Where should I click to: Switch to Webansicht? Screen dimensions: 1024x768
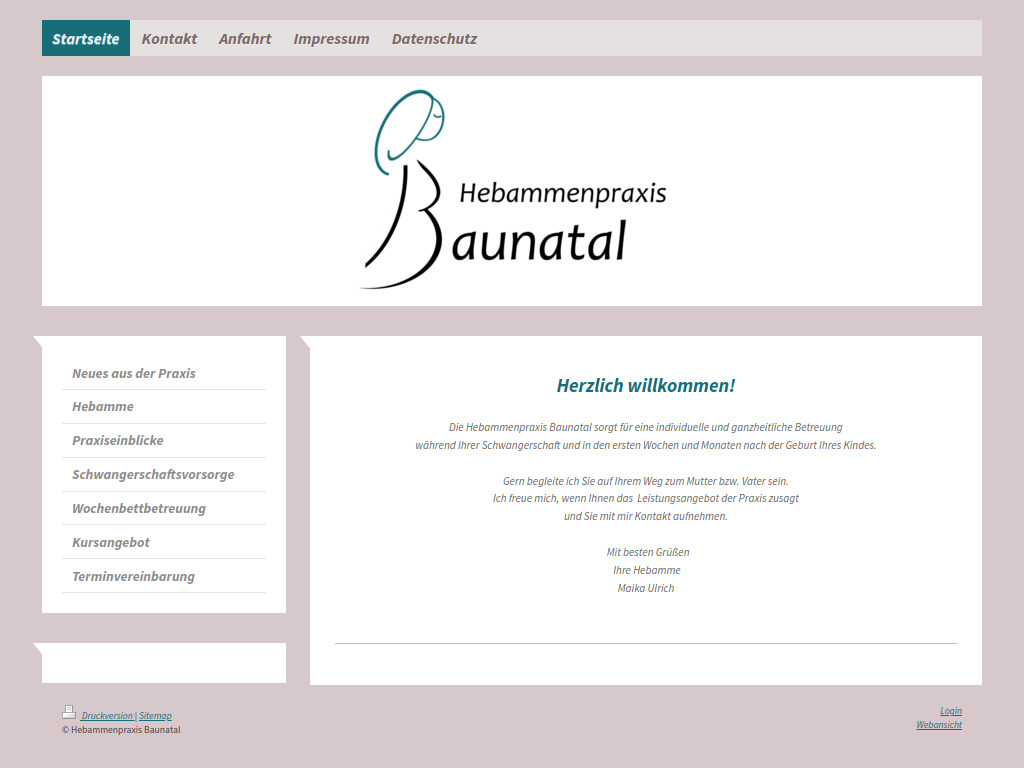[939, 724]
